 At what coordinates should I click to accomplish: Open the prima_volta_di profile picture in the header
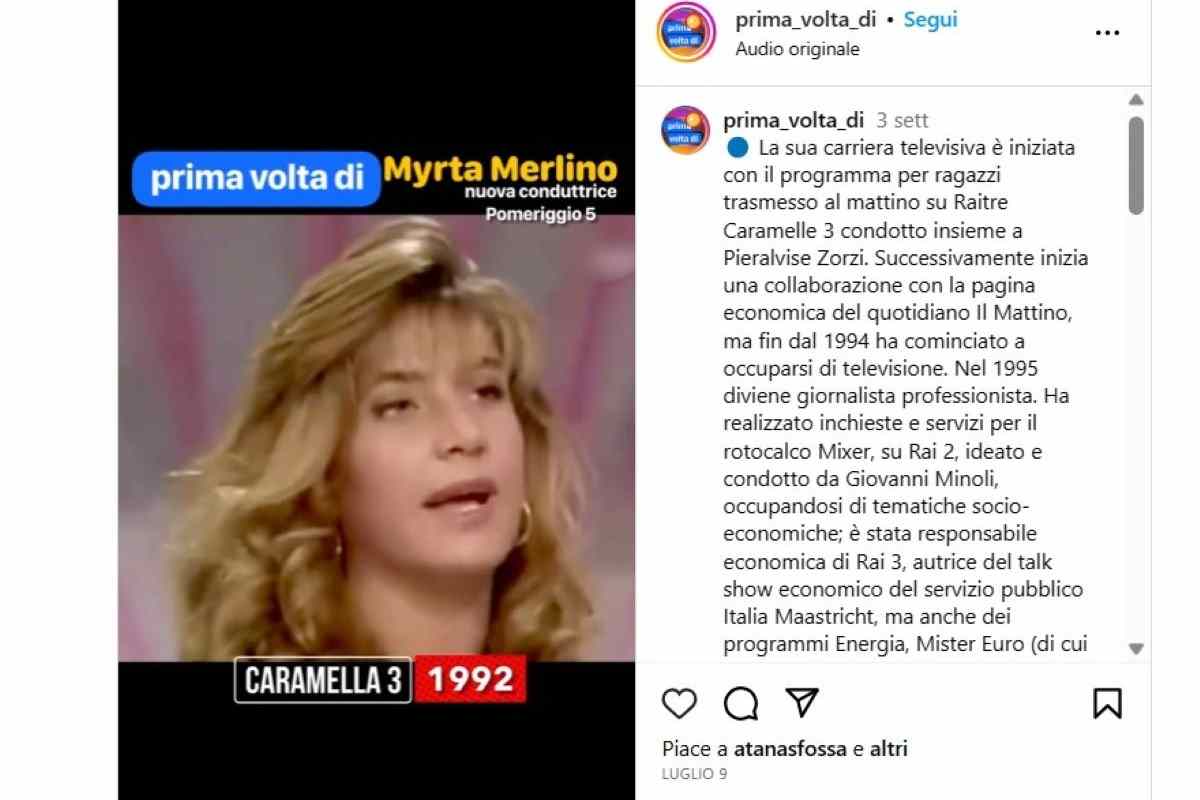pyautogui.click(x=686, y=32)
